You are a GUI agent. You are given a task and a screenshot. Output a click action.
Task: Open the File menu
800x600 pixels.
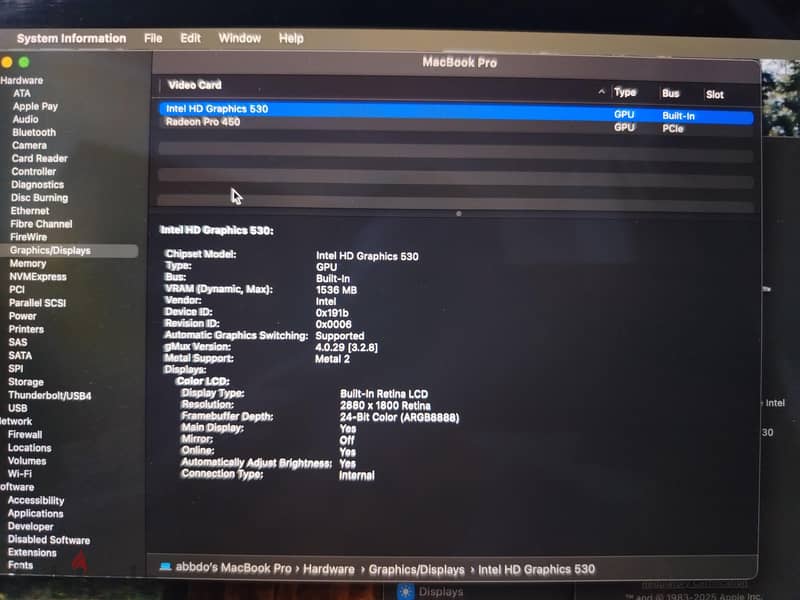coord(153,38)
